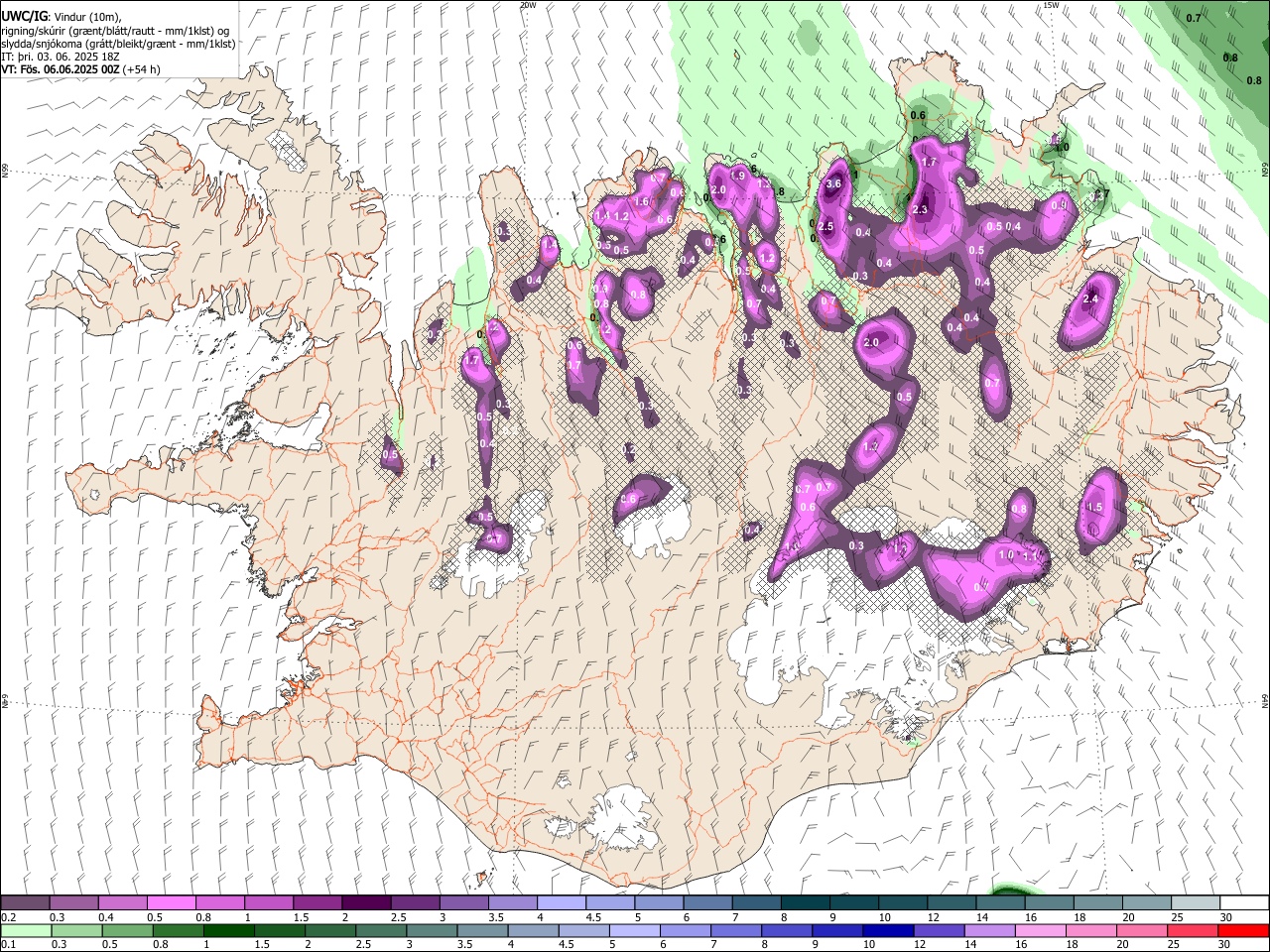Click the 20W longitude label at top edge
This screenshot has width=1270, height=952.
(528, 5)
